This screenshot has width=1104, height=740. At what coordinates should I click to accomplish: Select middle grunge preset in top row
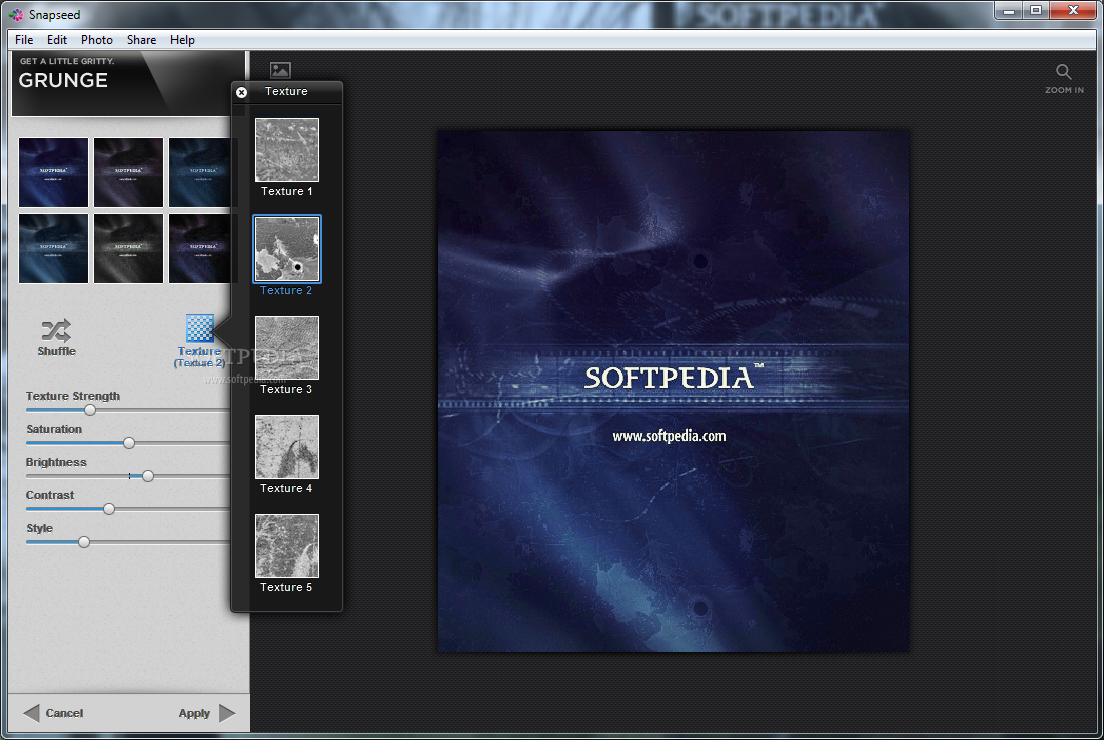[x=128, y=173]
